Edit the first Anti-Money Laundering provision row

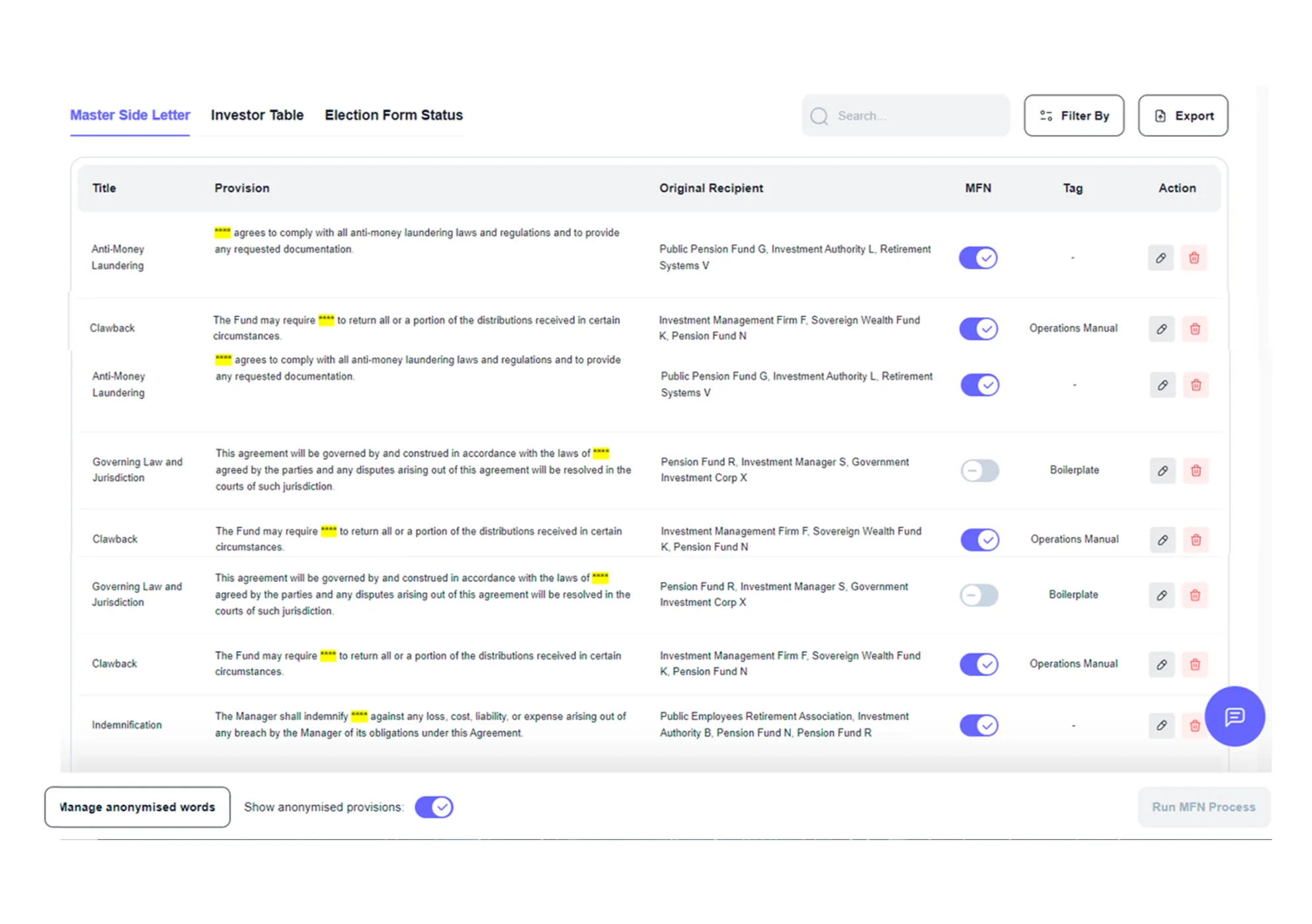pyautogui.click(x=1161, y=258)
